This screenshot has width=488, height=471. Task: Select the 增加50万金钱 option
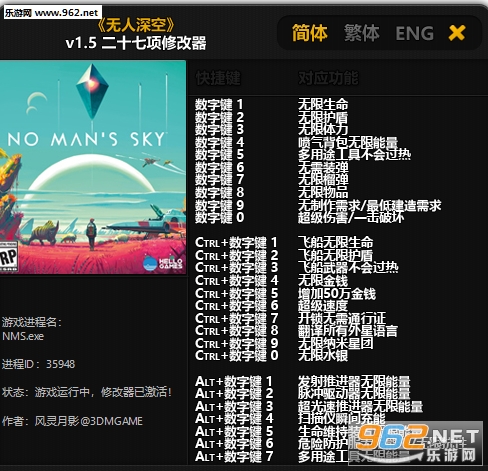[x=337, y=294]
